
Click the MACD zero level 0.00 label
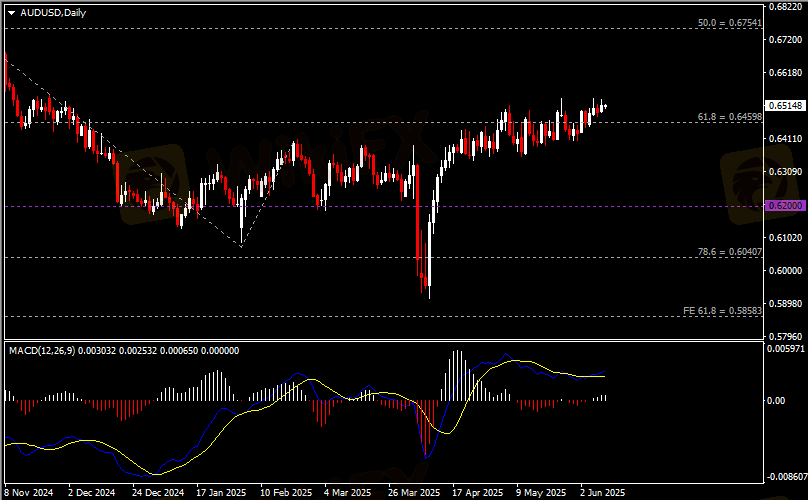coord(776,401)
